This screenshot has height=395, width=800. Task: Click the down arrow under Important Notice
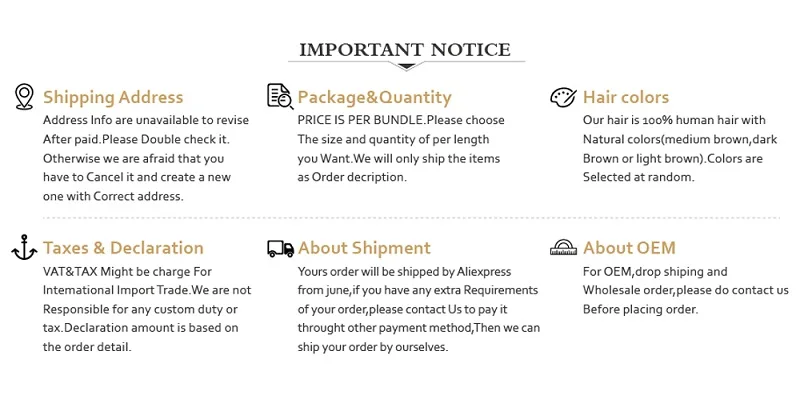click(406, 66)
